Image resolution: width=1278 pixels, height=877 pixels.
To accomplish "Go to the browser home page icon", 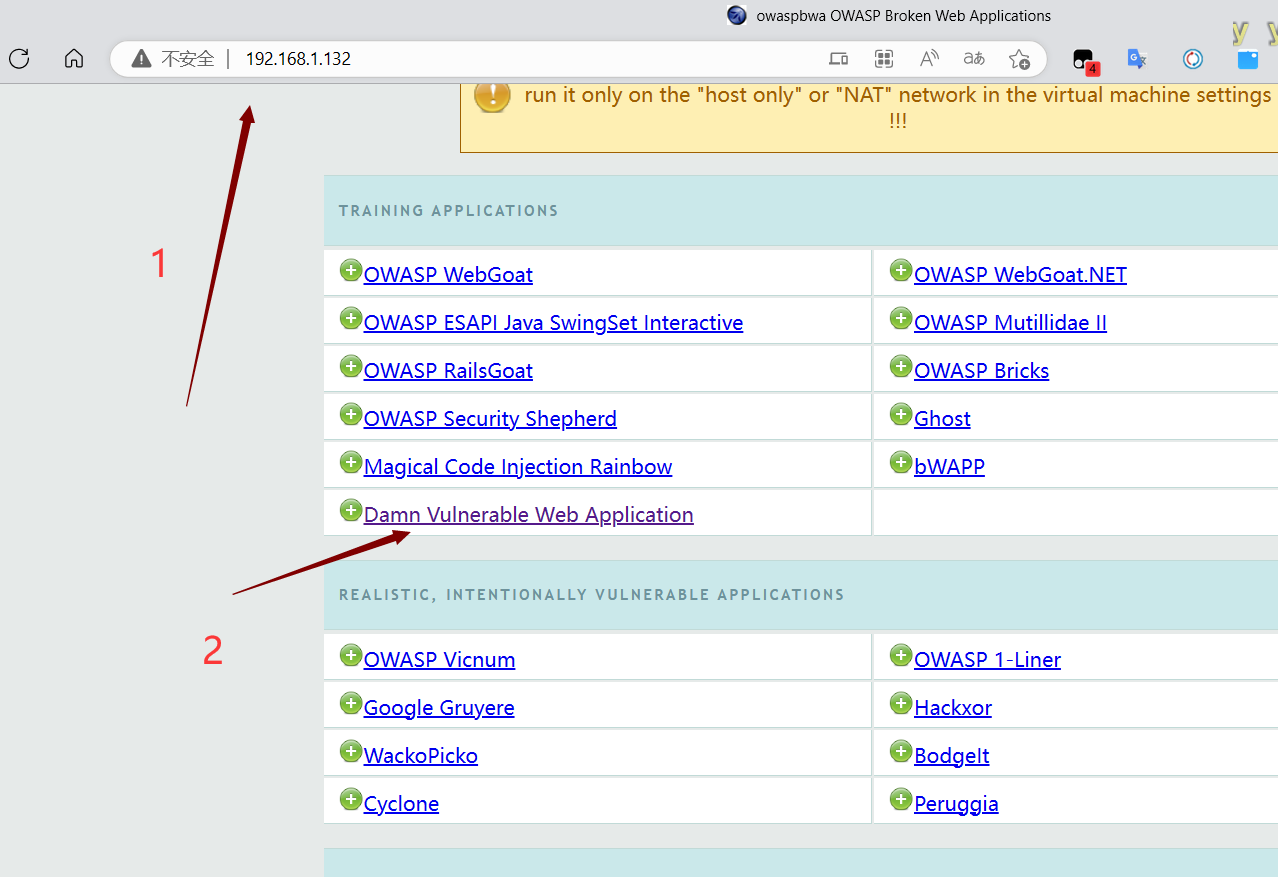I will (x=74, y=59).
